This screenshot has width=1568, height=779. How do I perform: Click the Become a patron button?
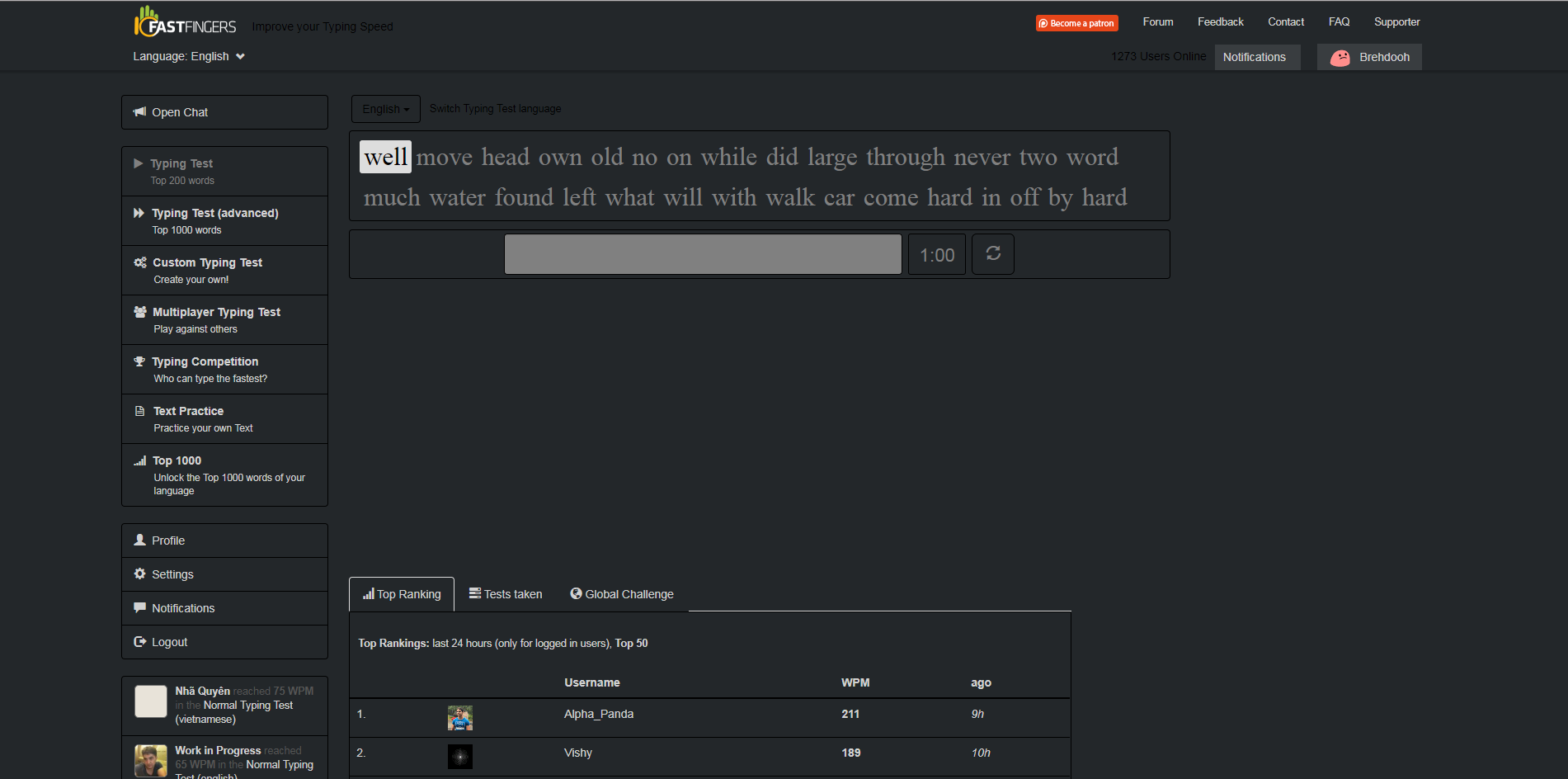[1076, 22]
